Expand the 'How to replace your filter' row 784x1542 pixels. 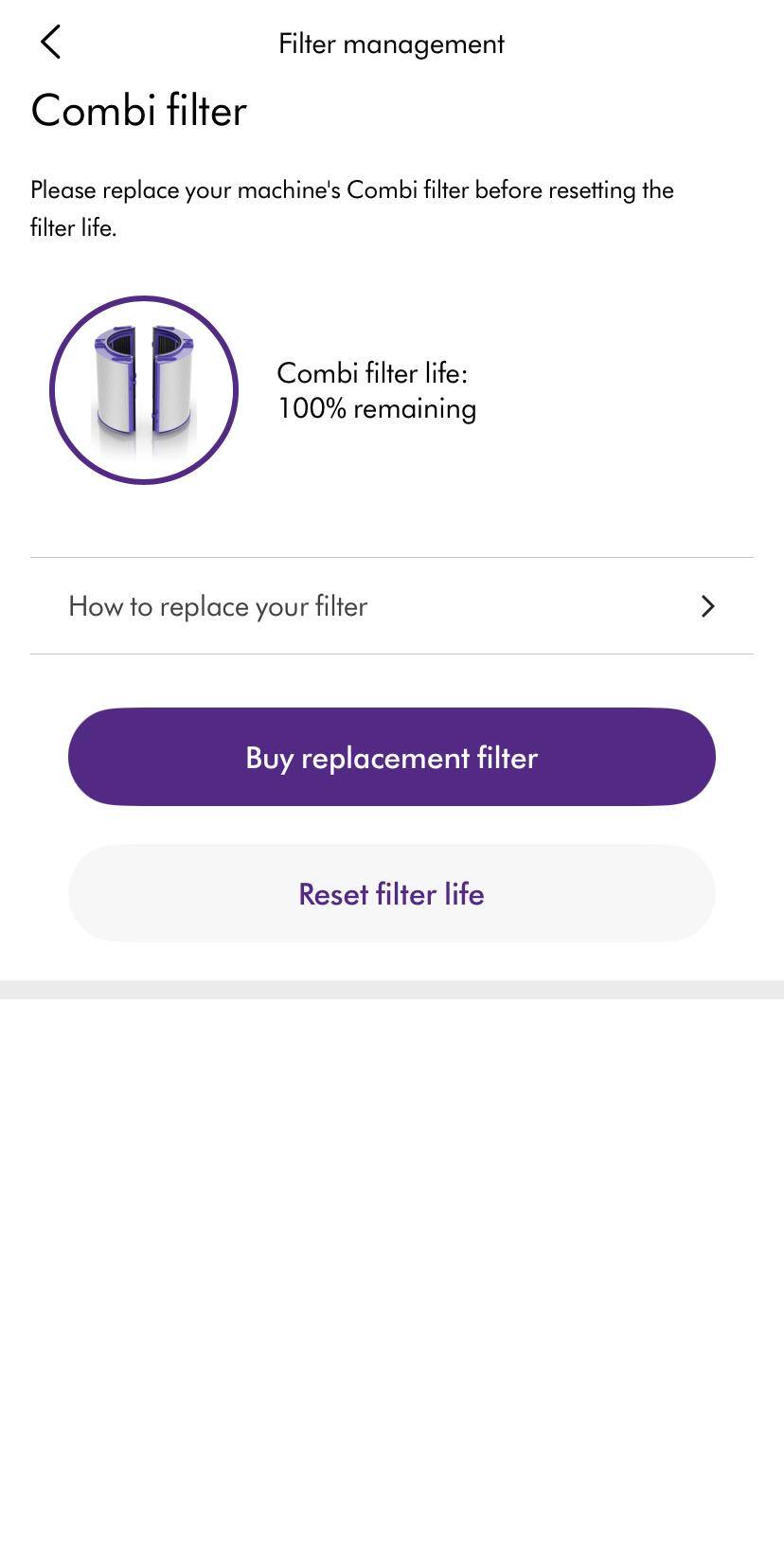(218, 606)
